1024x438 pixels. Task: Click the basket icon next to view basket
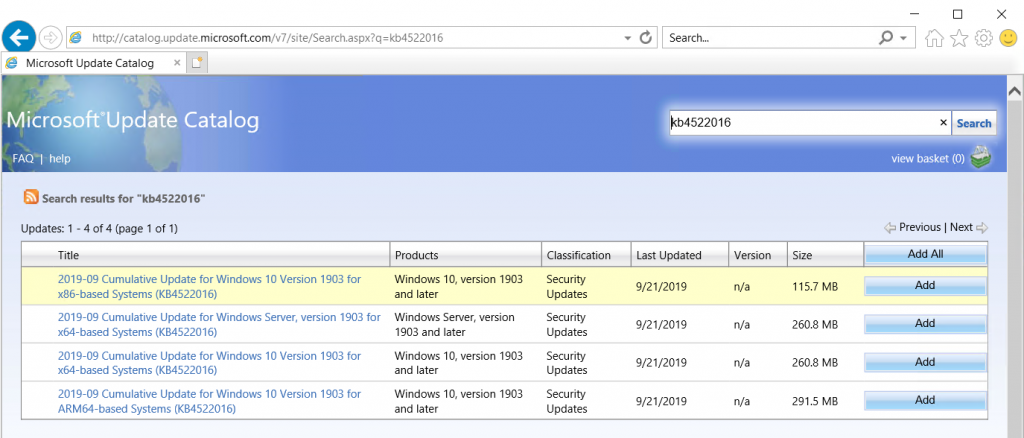(980, 157)
